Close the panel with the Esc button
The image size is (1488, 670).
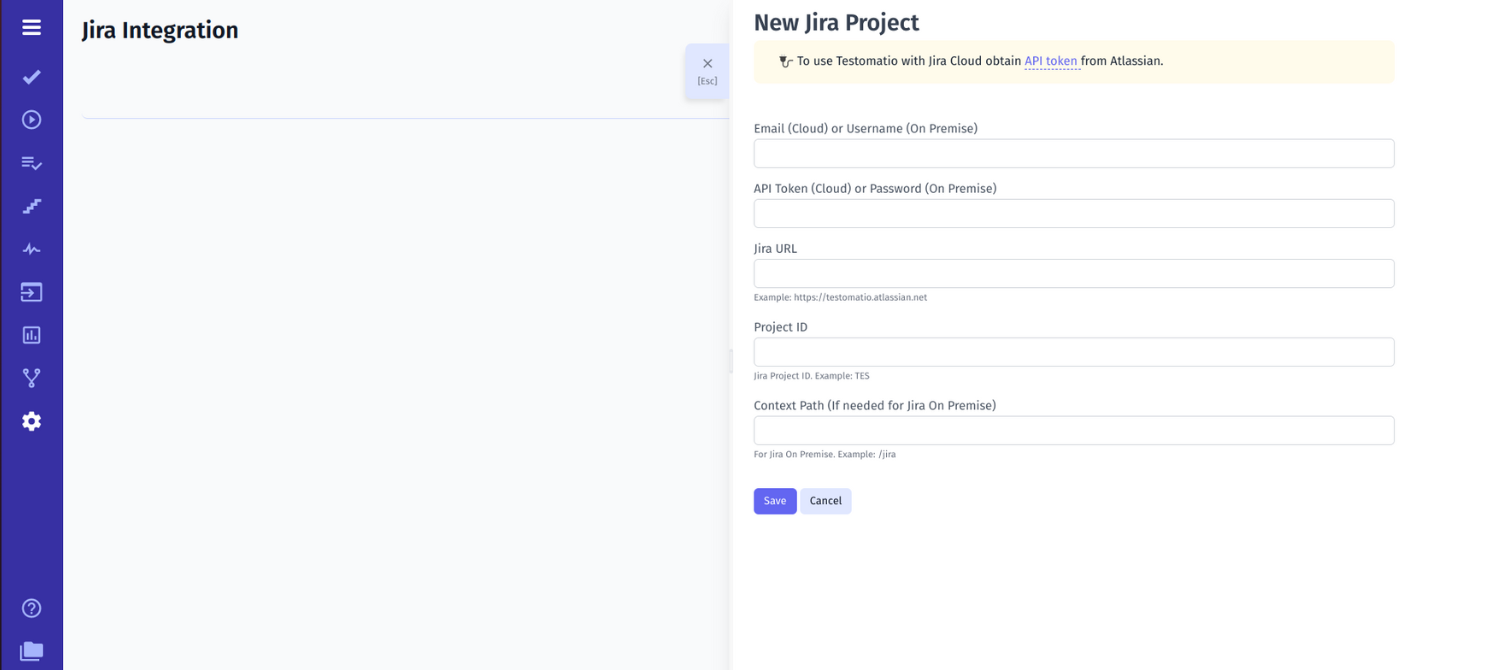click(x=707, y=70)
